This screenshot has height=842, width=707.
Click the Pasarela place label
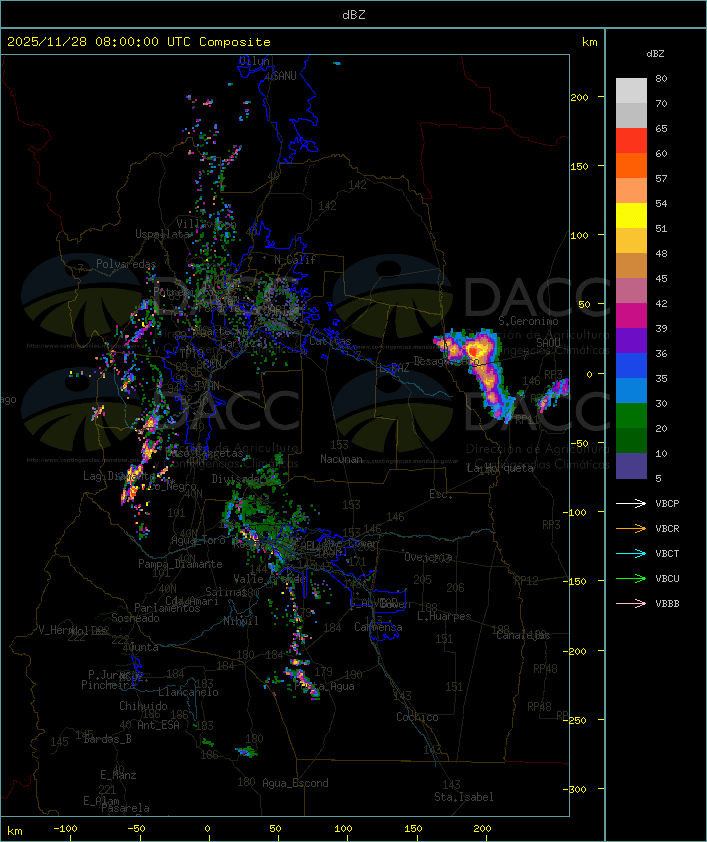[x=126, y=808]
